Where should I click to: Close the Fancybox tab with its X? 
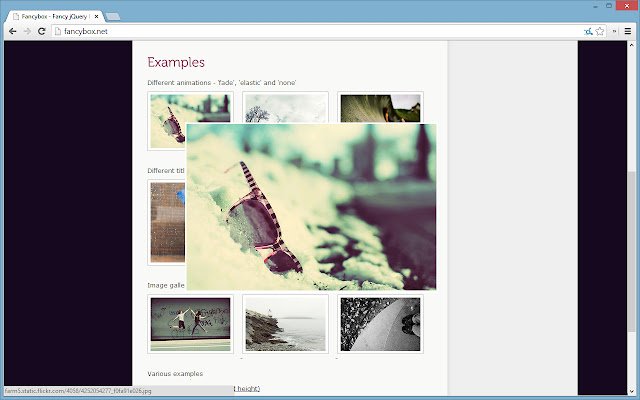[96, 17]
